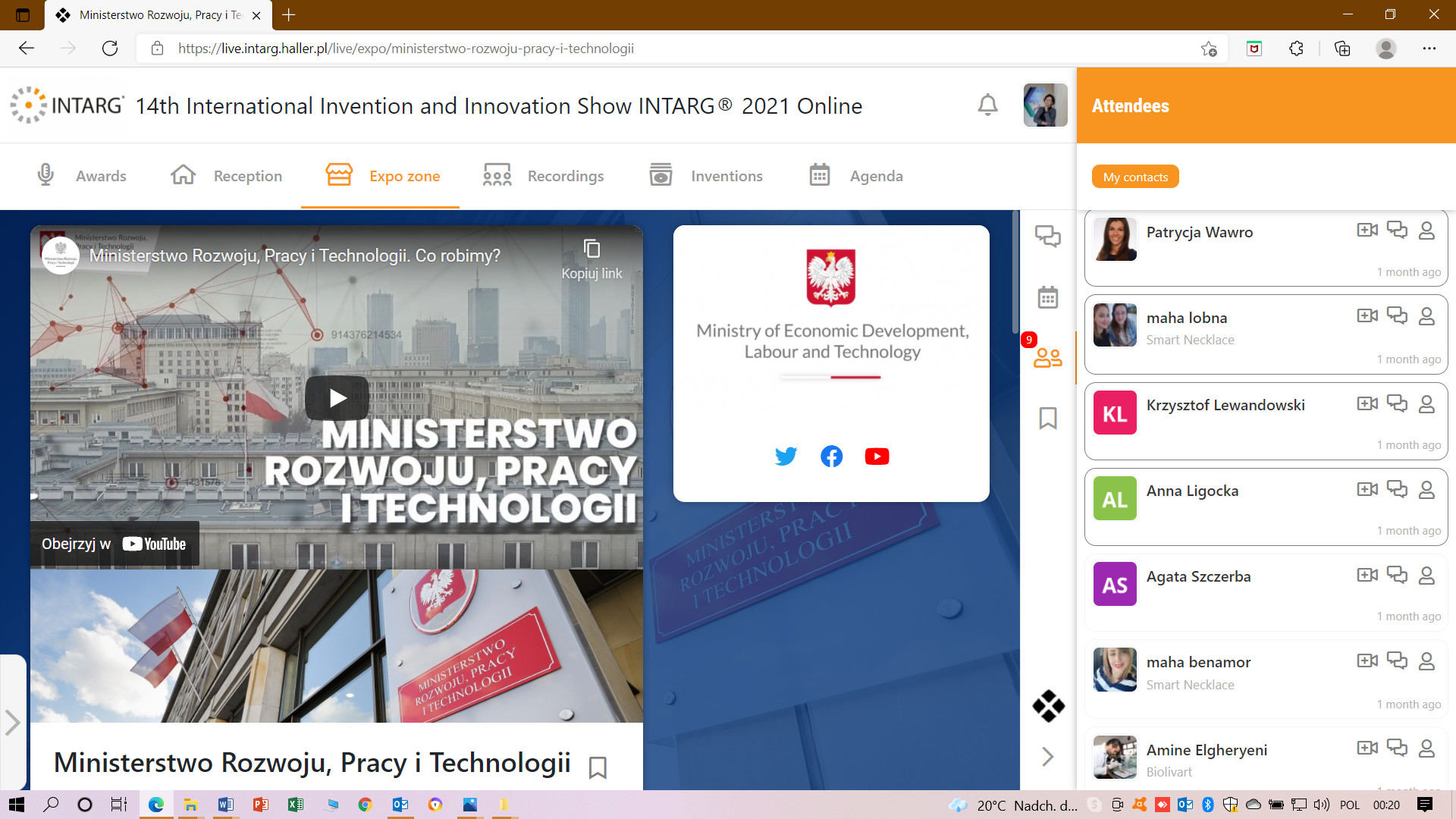Image resolution: width=1456 pixels, height=819 pixels.
Task: Click Ministry of Economic Development card title
Action: (833, 341)
